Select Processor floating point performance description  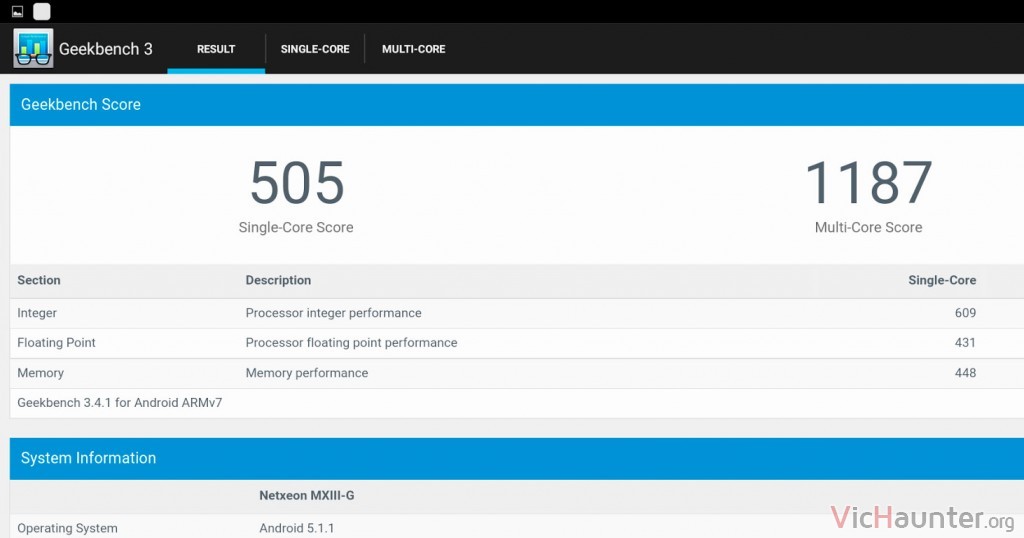tap(351, 343)
